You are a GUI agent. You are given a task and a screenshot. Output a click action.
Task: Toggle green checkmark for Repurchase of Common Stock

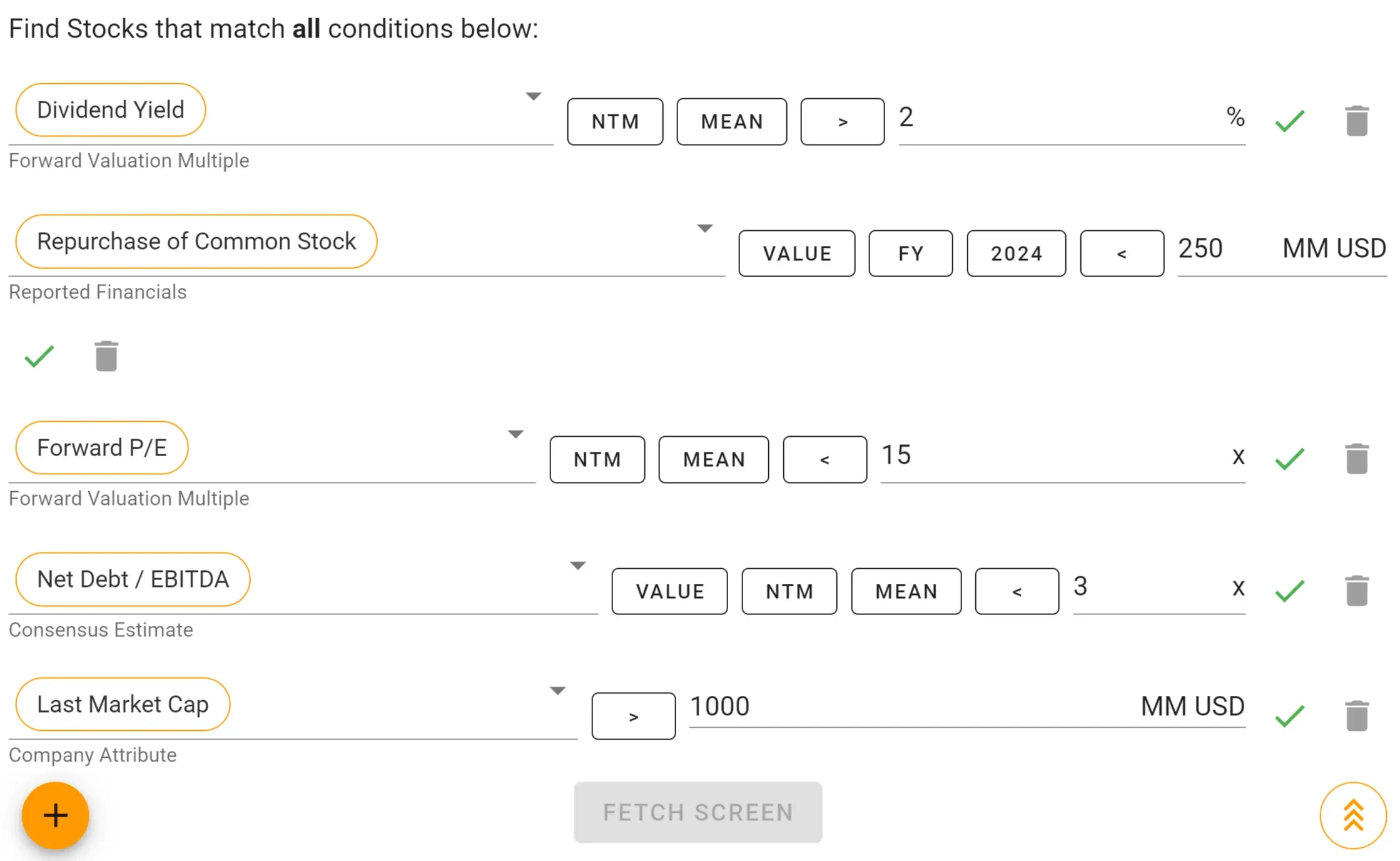[x=39, y=357]
